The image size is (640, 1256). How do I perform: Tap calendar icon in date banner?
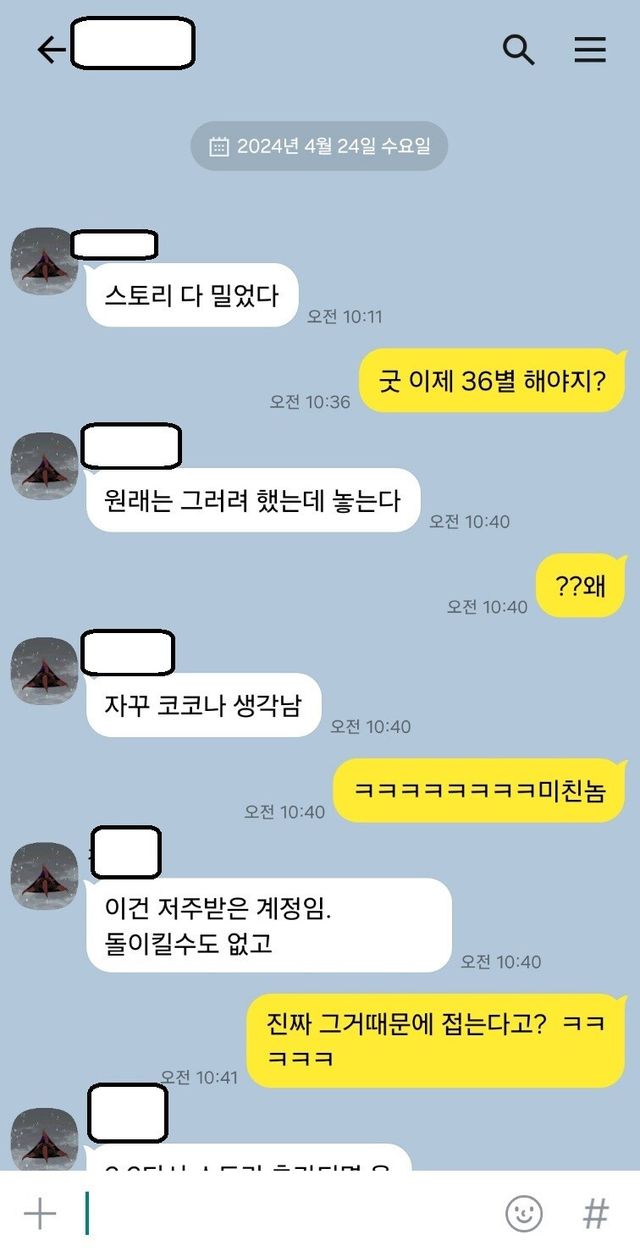[x=219, y=147]
